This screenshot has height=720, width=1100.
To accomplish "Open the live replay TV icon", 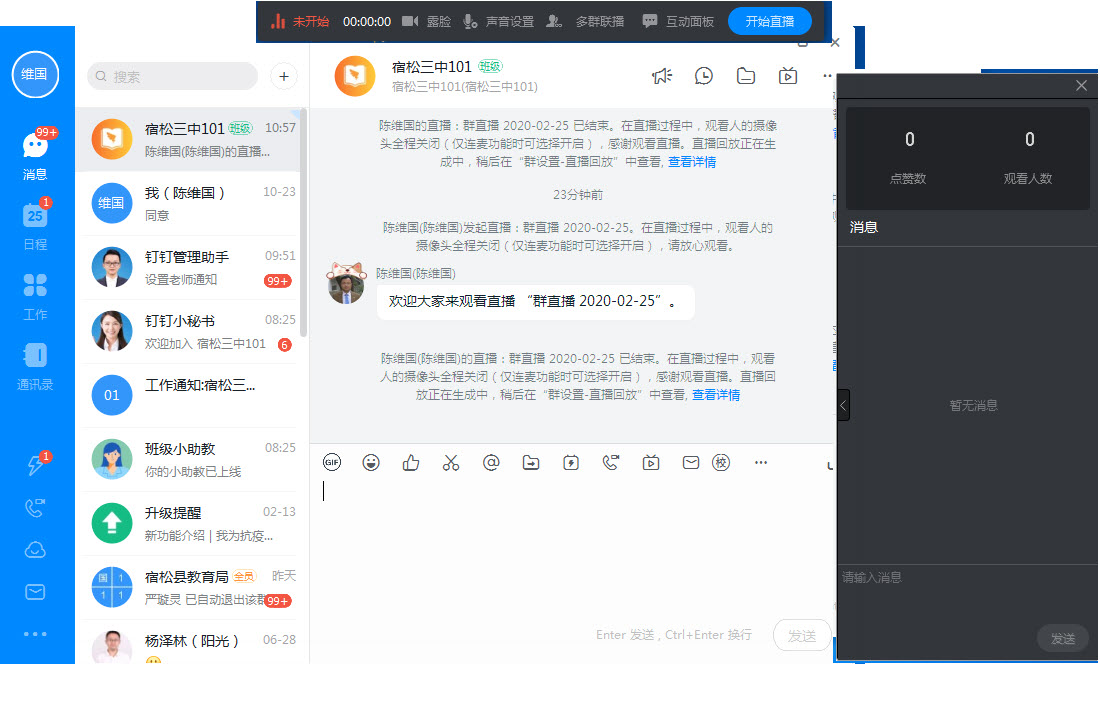I will click(x=787, y=75).
